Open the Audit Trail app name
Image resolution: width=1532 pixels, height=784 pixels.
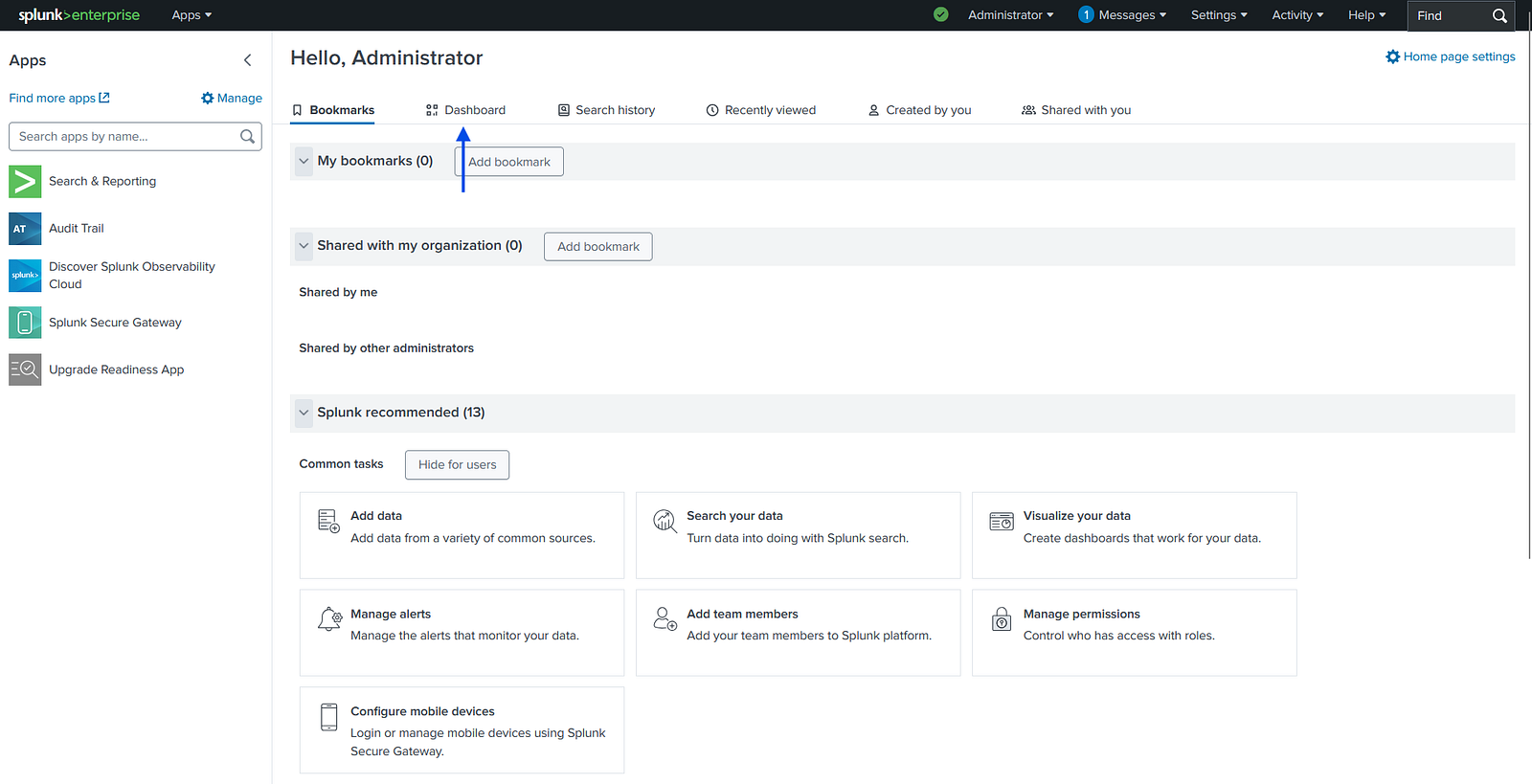click(77, 228)
